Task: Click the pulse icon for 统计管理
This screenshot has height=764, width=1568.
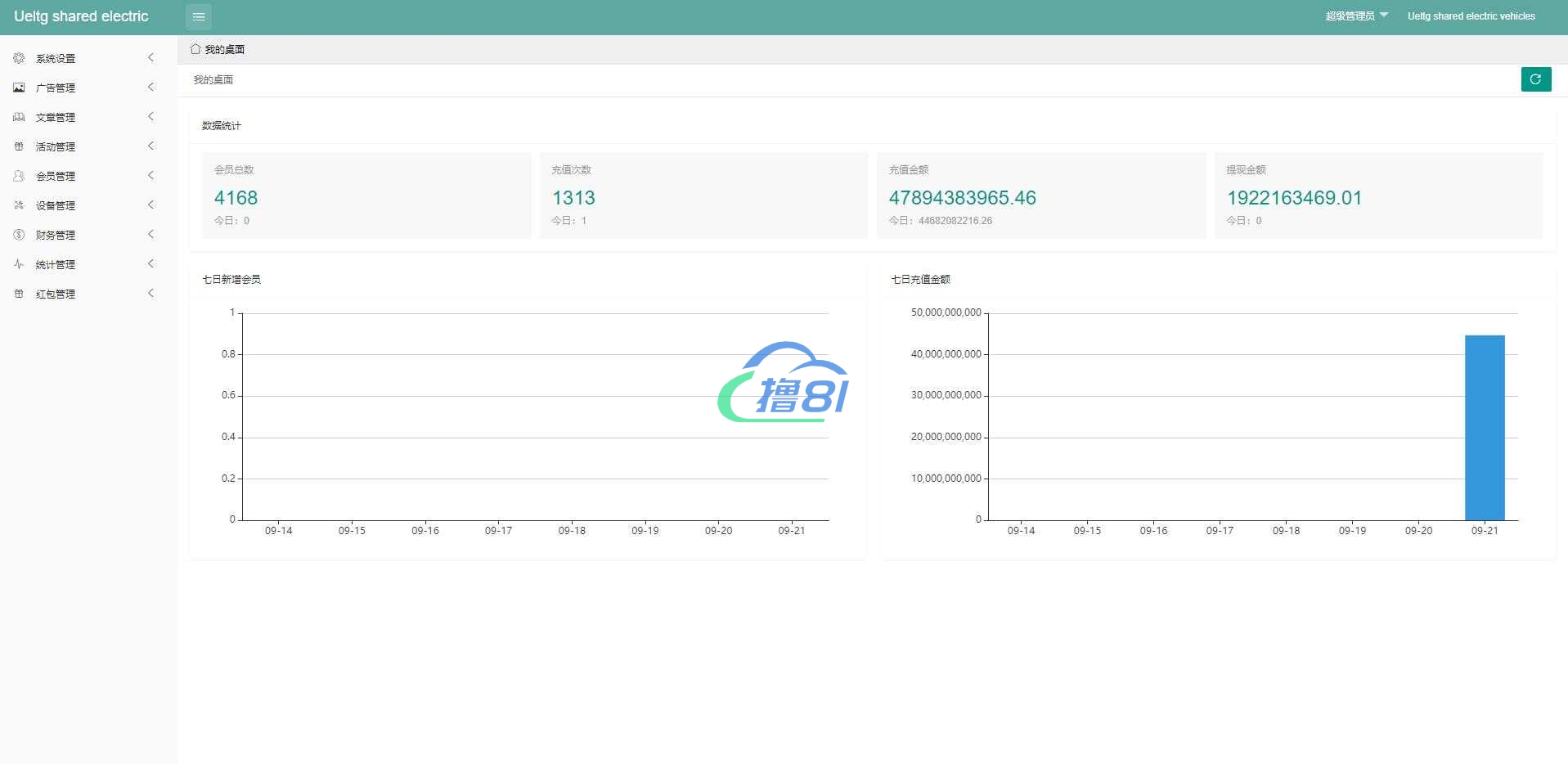Action: click(x=19, y=264)
